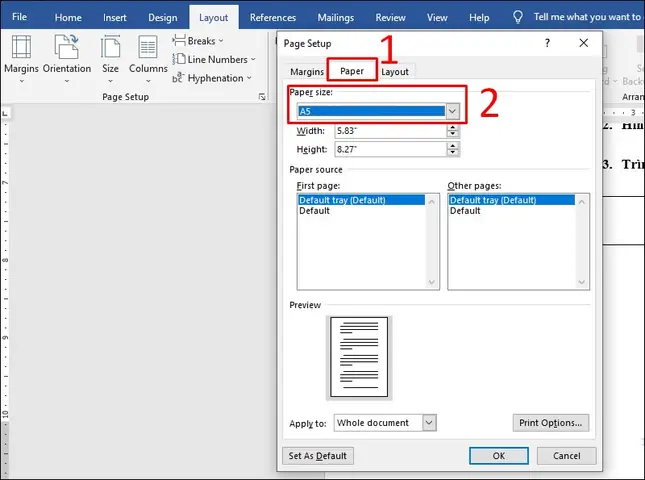Switch to the View ribbon tab
The width and height of the screenshot is (645, 480).
[437, 17]
